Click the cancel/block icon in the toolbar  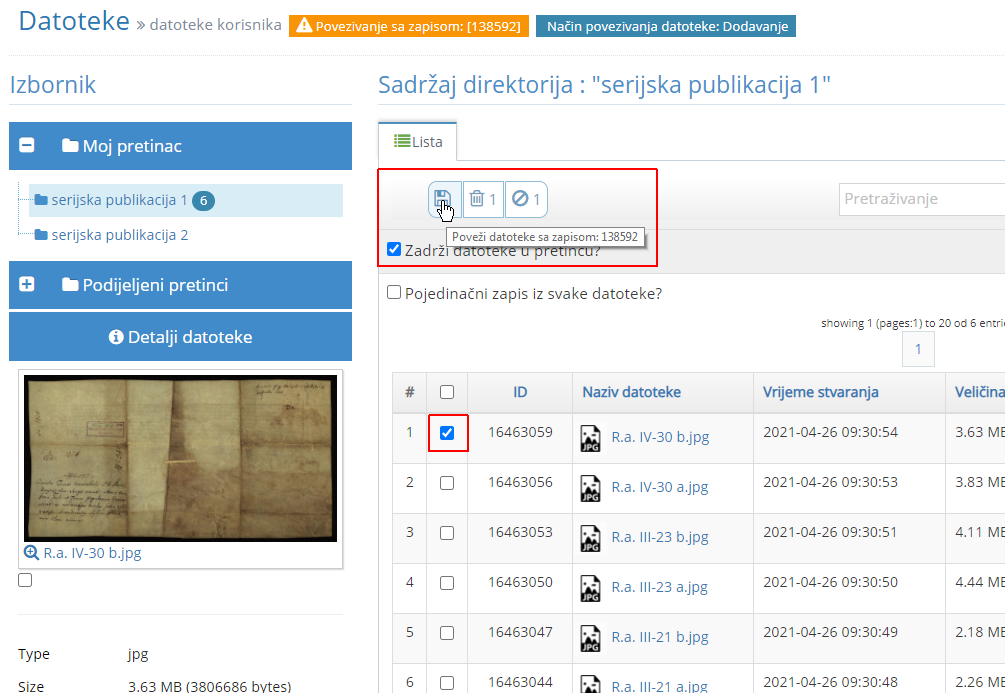521,198
